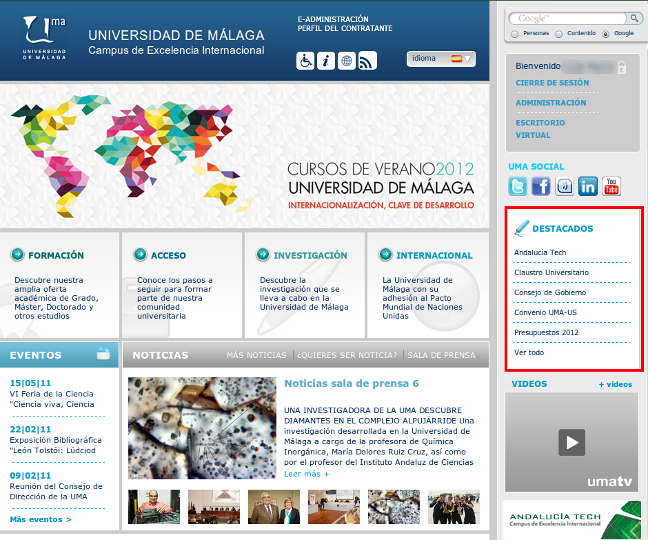The image size is (648, 540).
Task: Open the idioma language dropdown
Action: click(x=441, y=59)
